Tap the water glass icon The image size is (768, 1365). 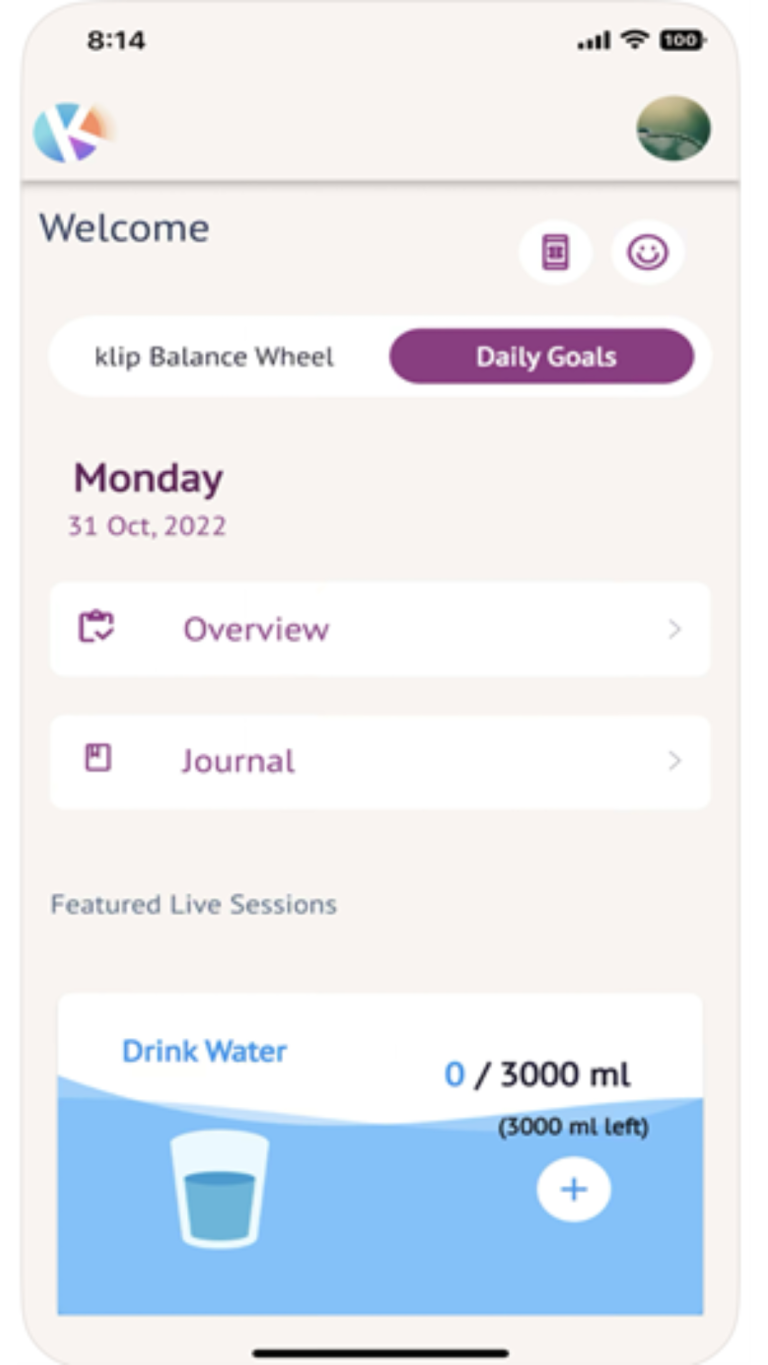219,1188
